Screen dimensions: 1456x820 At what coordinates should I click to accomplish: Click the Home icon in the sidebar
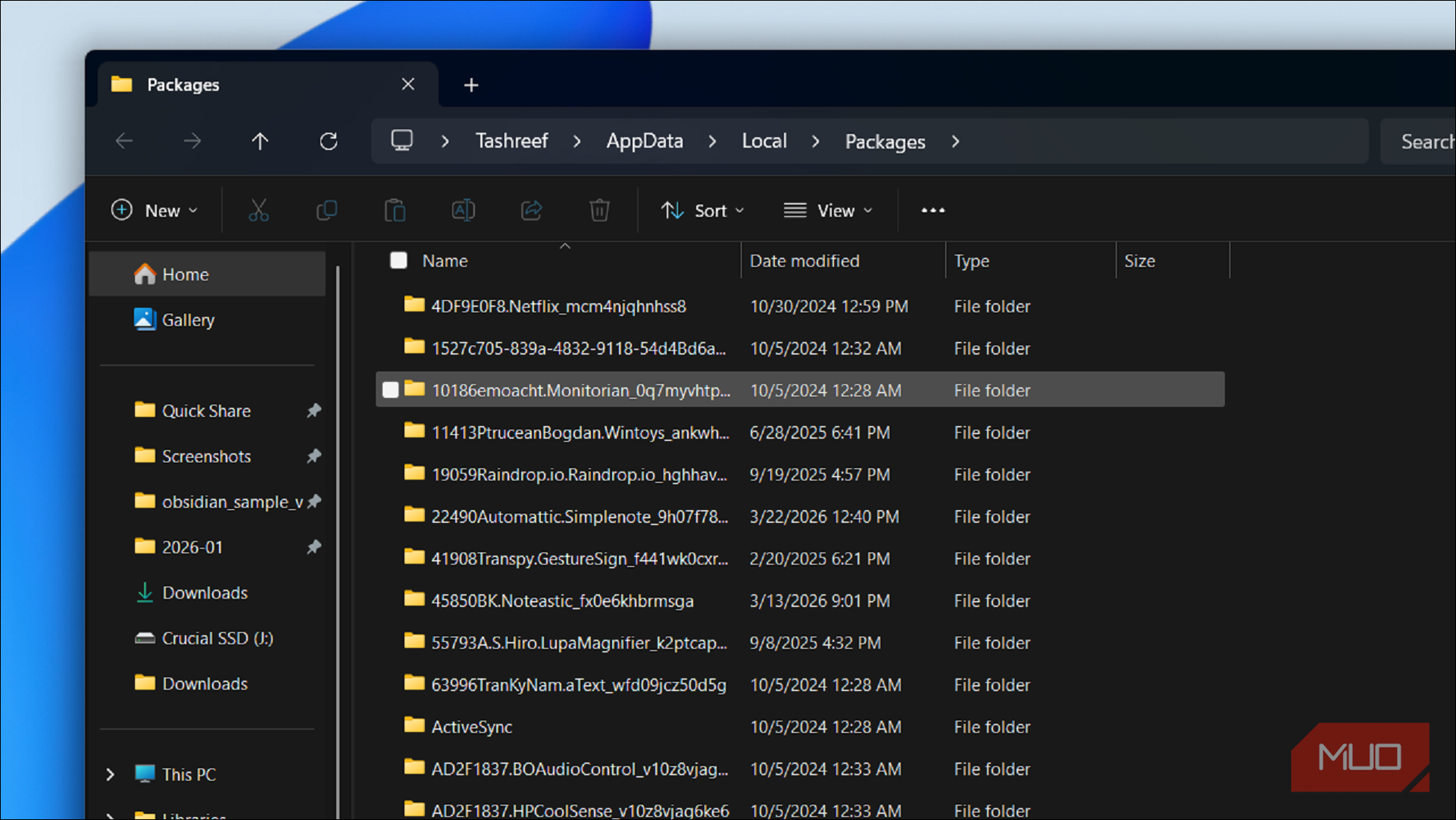coord(145,274)
